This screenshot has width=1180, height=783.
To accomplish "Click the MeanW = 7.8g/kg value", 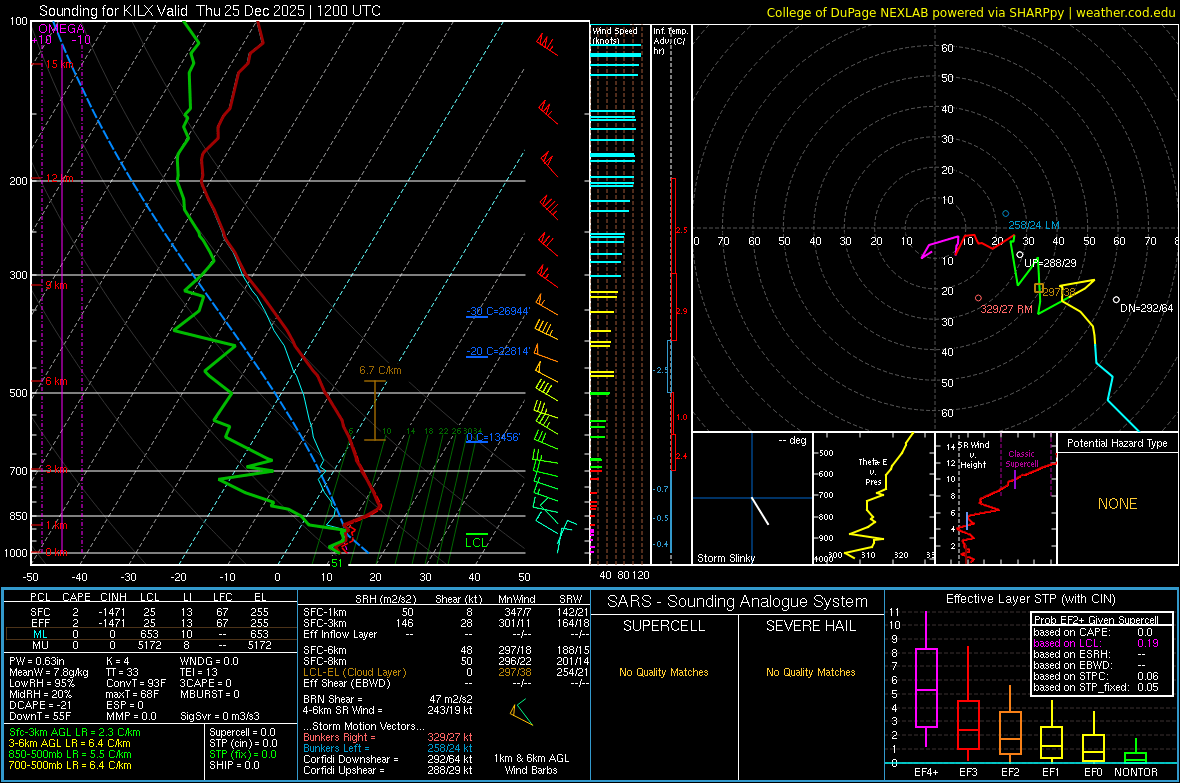I will coord(49,672).
